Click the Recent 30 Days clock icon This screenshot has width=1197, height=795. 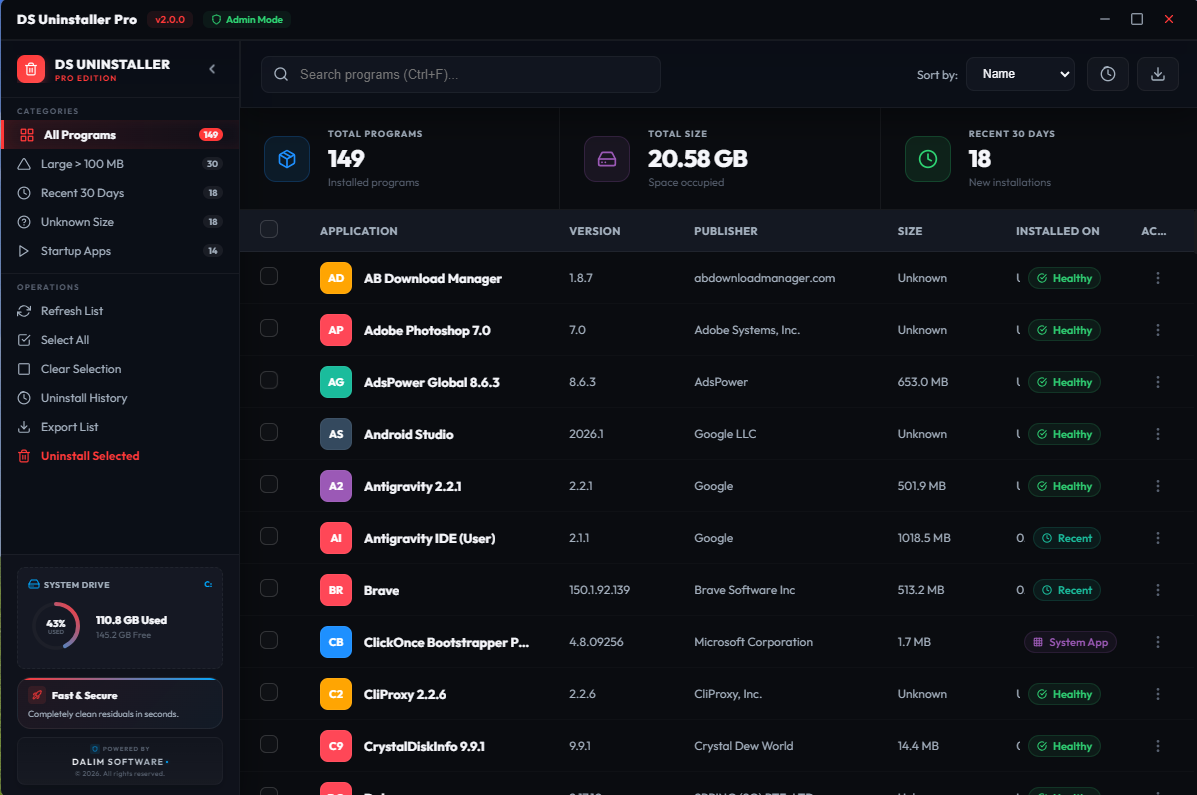928,159
